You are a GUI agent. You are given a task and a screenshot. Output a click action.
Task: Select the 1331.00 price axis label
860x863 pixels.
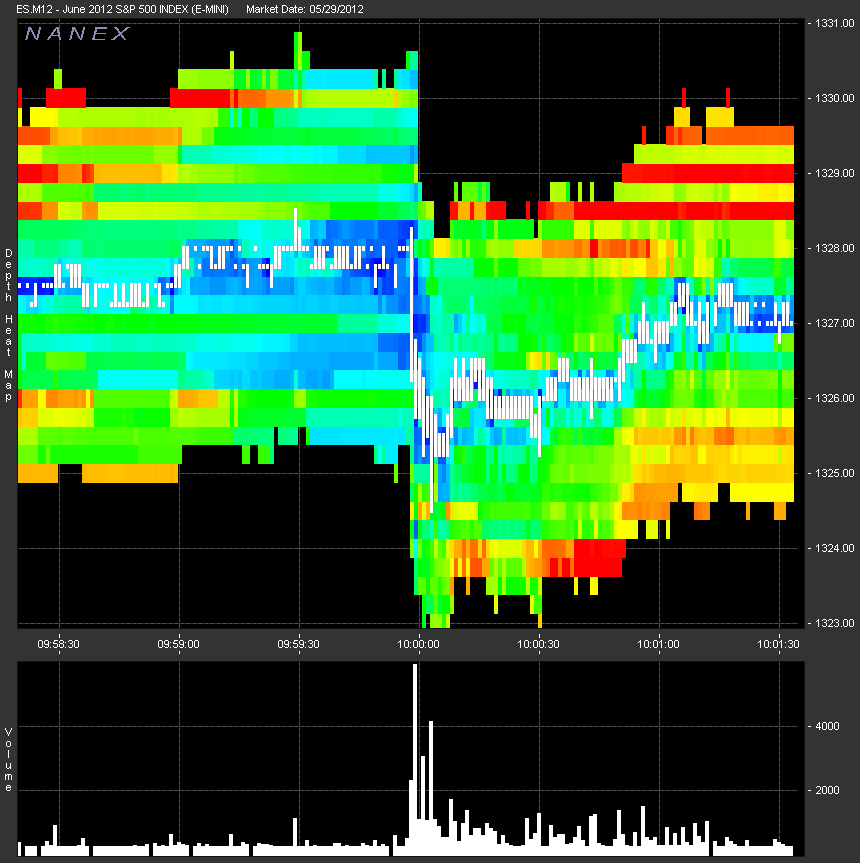(834, 23)
